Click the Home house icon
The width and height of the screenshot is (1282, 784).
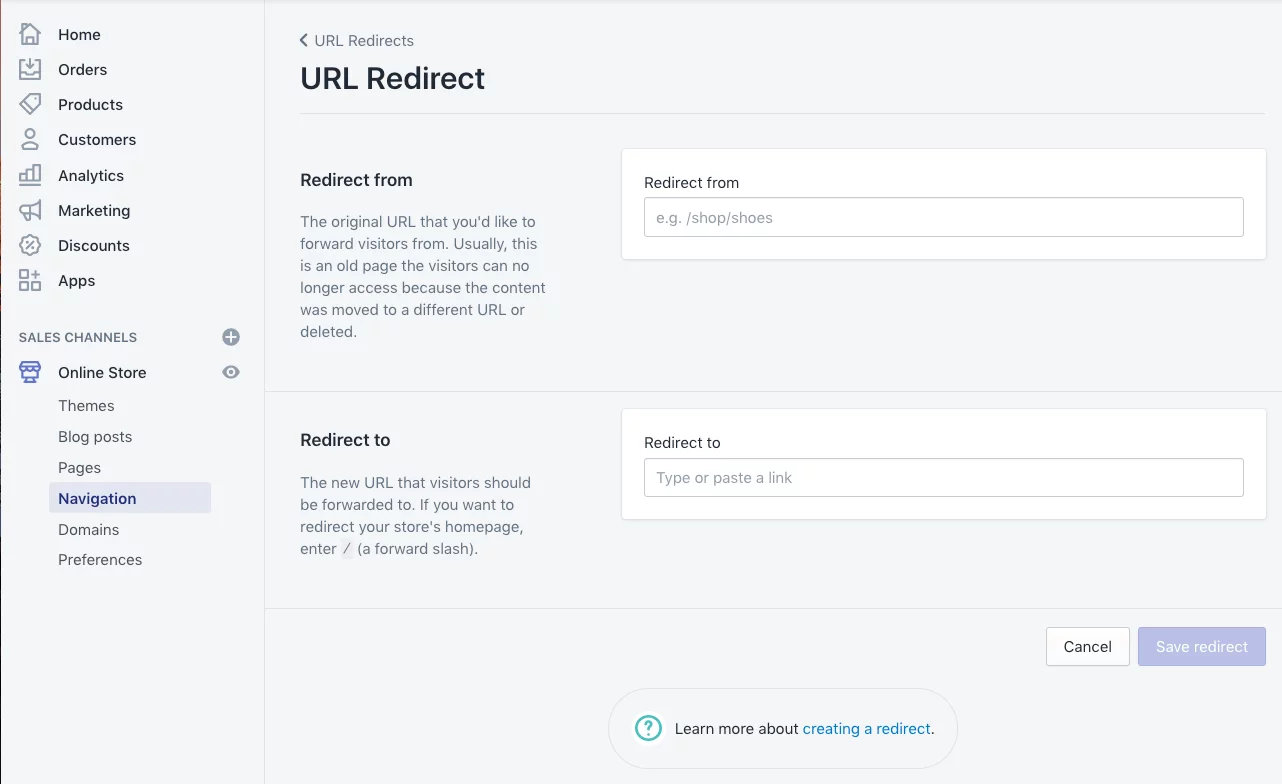(30, 34)
